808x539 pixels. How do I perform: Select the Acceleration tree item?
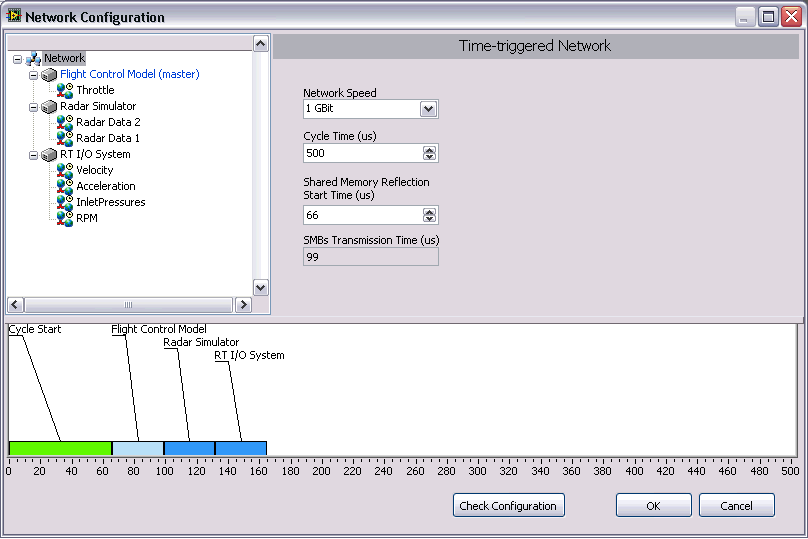tap(105, 186)
